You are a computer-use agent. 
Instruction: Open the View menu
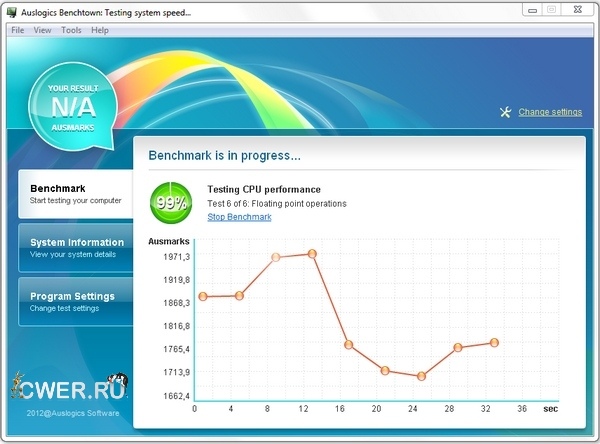(x=42, y=30)
